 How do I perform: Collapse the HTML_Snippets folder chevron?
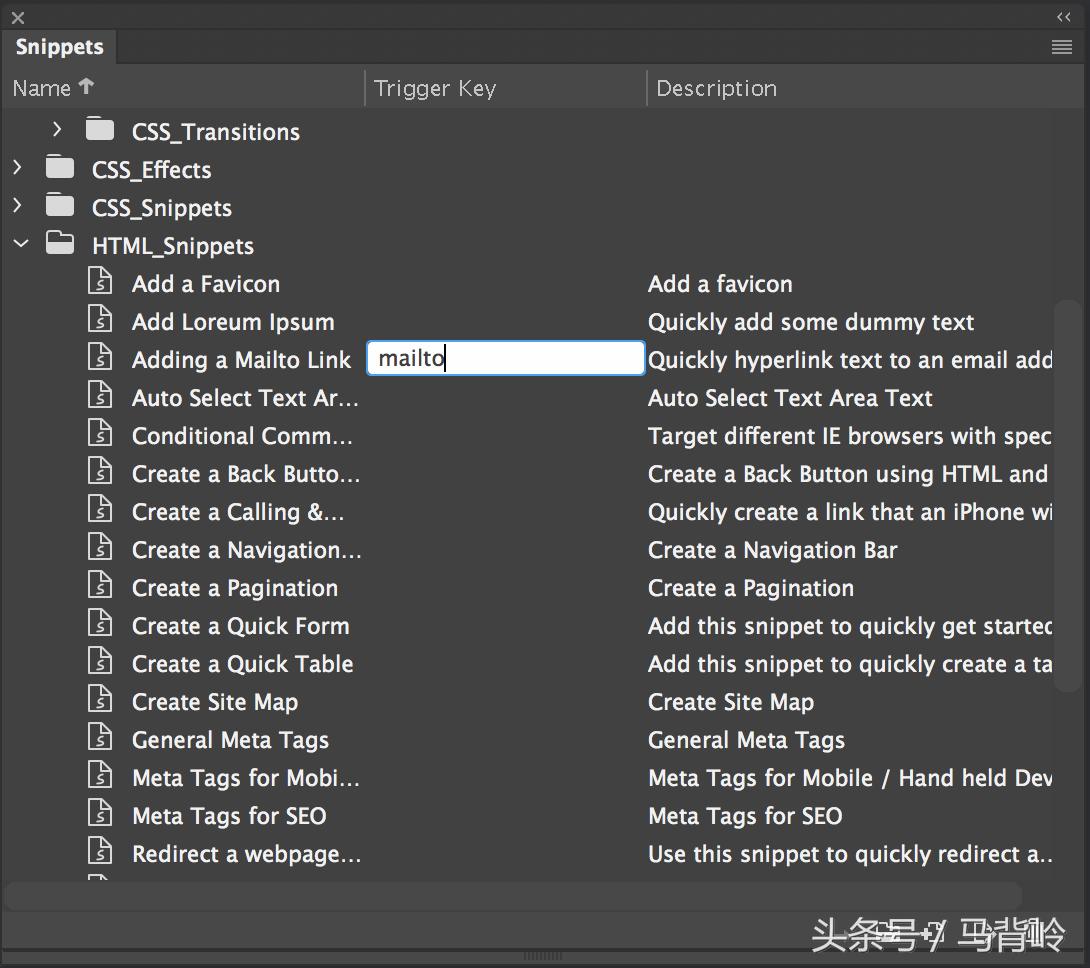(x=20, y=242)
